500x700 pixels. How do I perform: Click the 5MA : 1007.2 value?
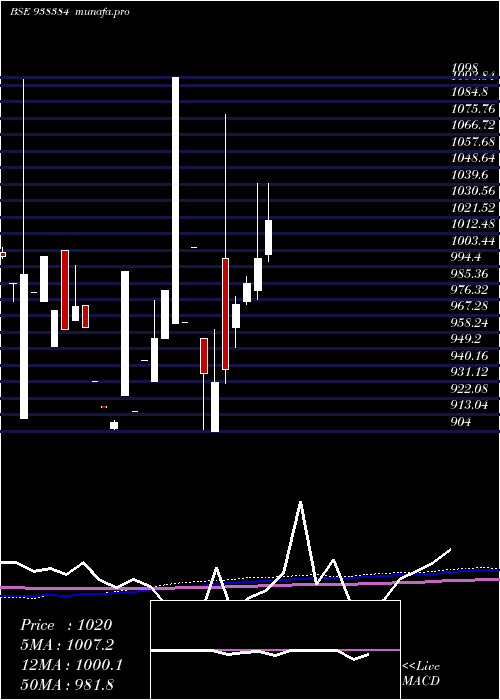(x=67, y=645)
